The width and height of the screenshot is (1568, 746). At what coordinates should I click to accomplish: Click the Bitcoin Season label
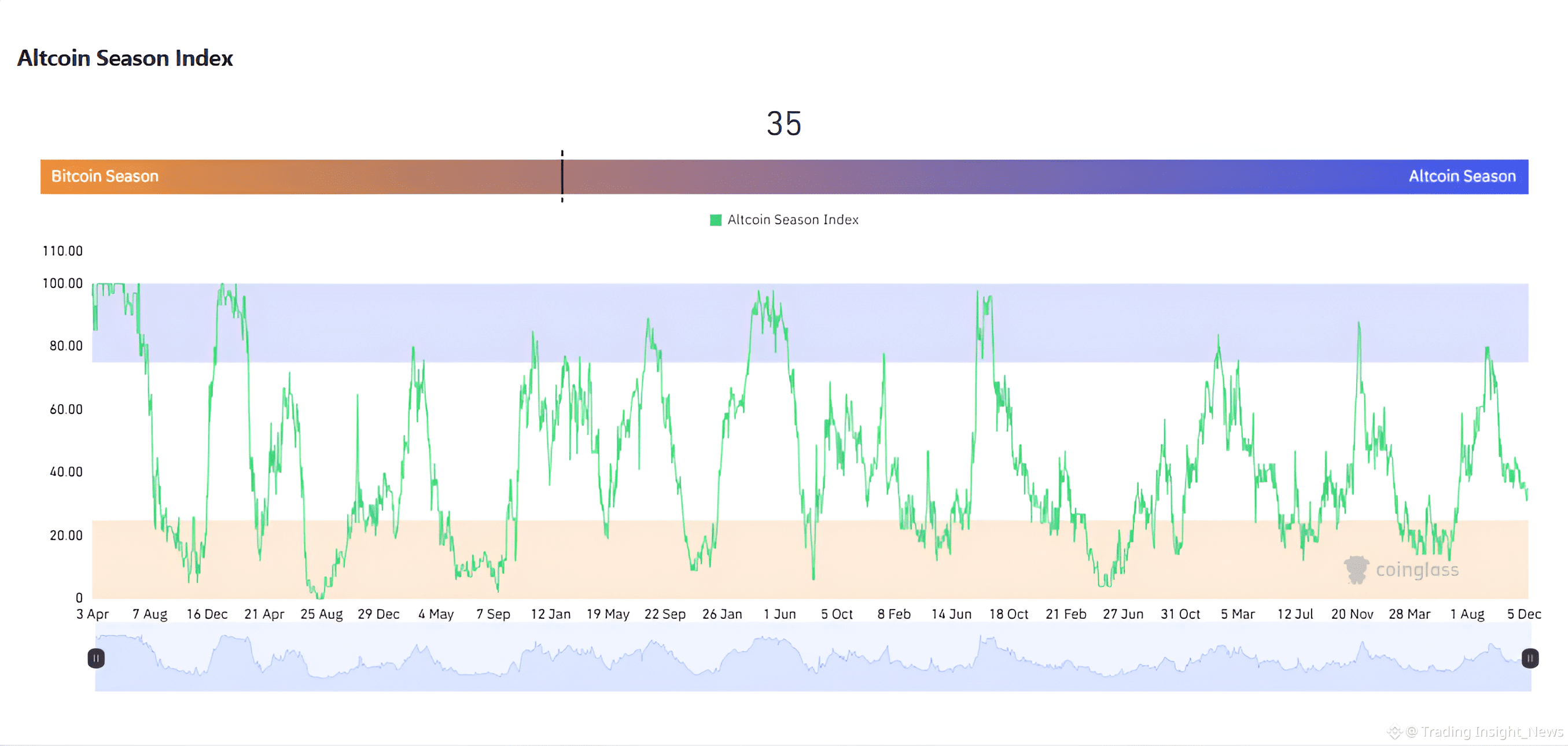(105, 176)
